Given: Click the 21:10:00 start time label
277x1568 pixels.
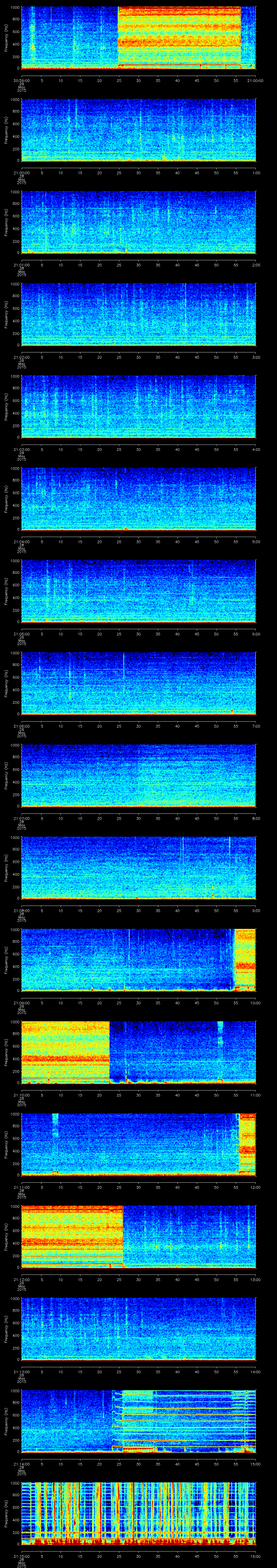Looking at the screenshot, I should (x=21, y=1095).
